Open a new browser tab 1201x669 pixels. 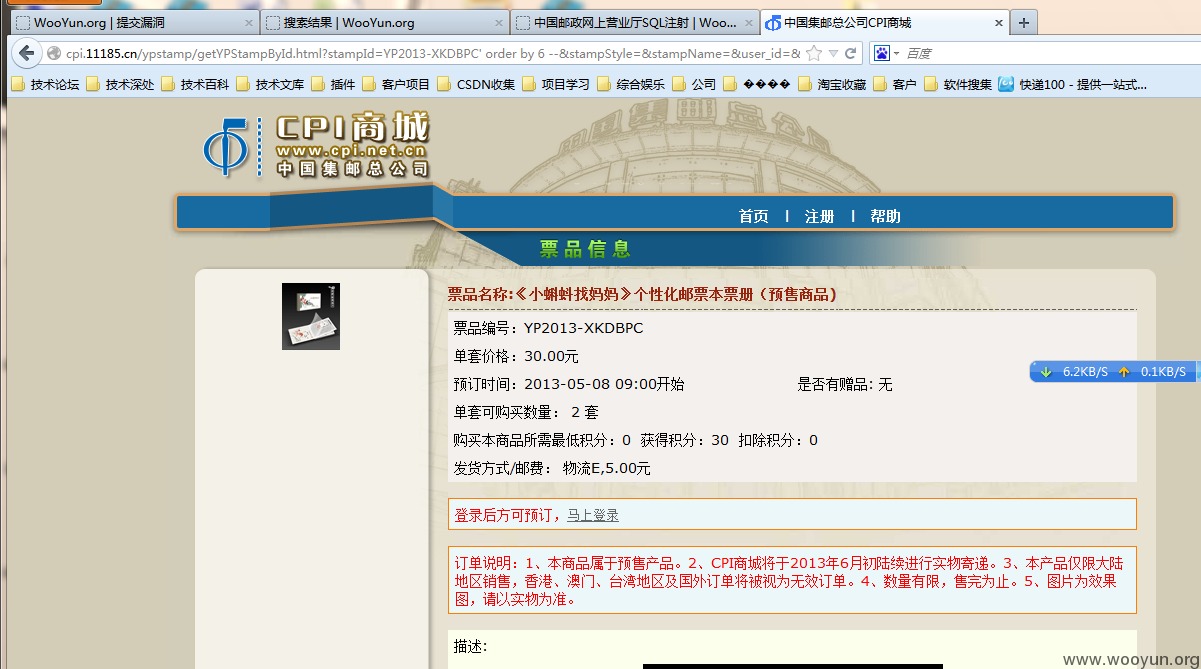point(1024,23)
